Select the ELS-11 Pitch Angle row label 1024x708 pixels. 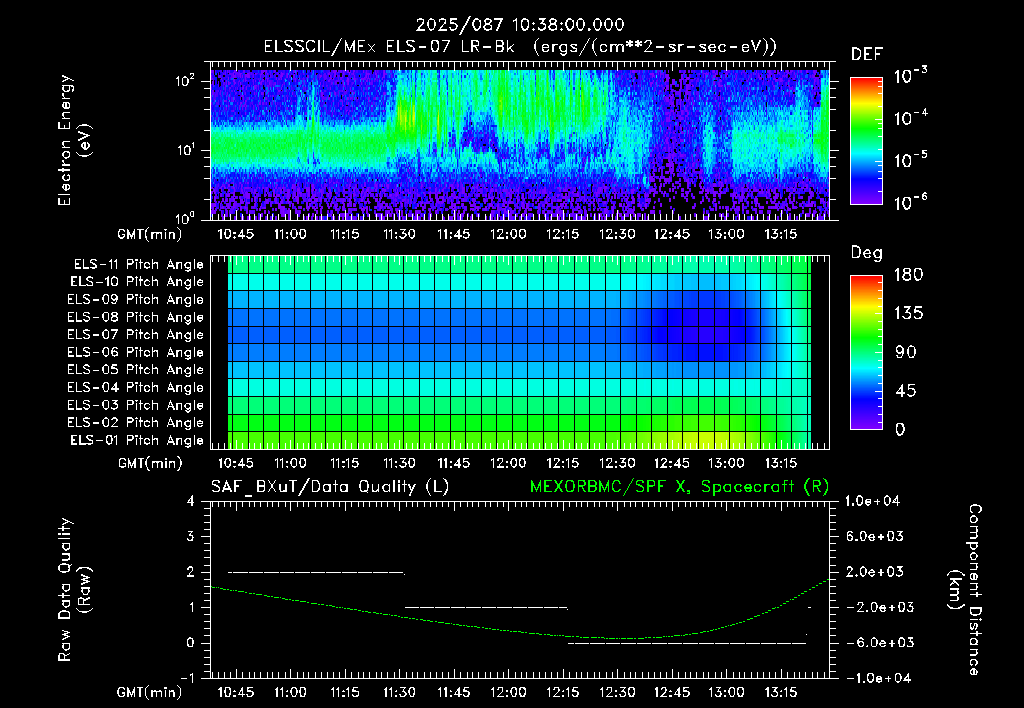click(x=138, y=265)
